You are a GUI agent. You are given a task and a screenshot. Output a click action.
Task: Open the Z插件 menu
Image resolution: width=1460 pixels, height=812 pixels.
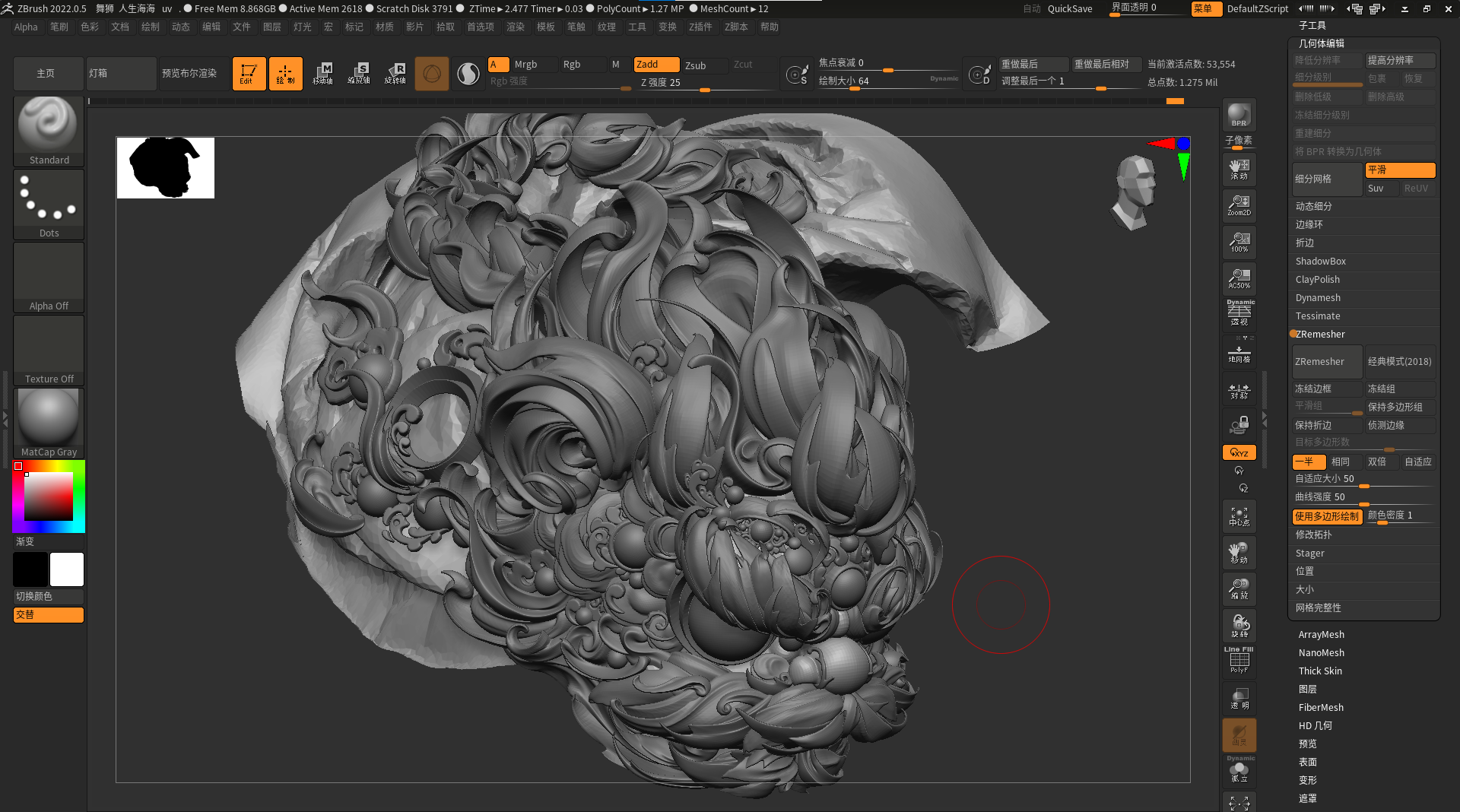point(700,27)
